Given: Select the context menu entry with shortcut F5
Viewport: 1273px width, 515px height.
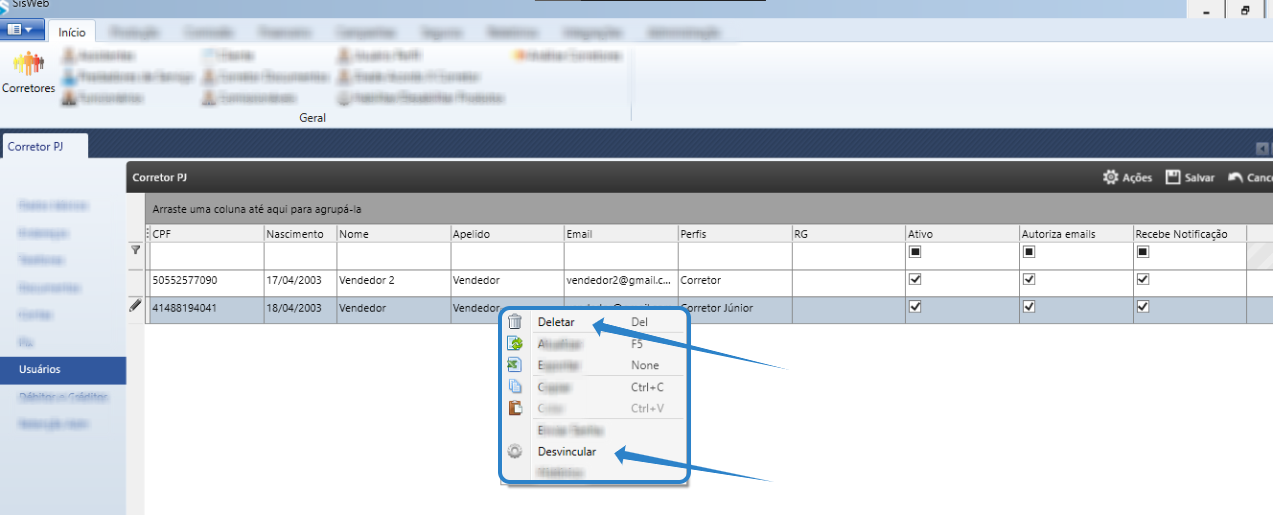Looking at the screenshot, I should point(593,343).
